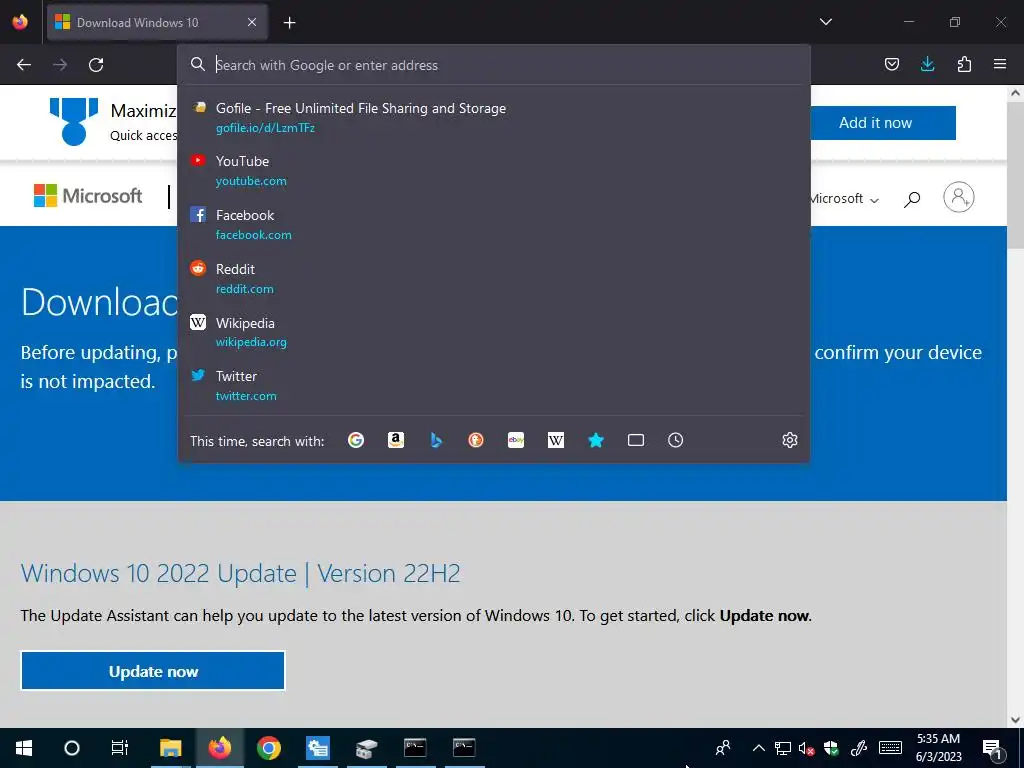Open the muted volume tray icon
1024x768 pixels.
coord(807,748)
